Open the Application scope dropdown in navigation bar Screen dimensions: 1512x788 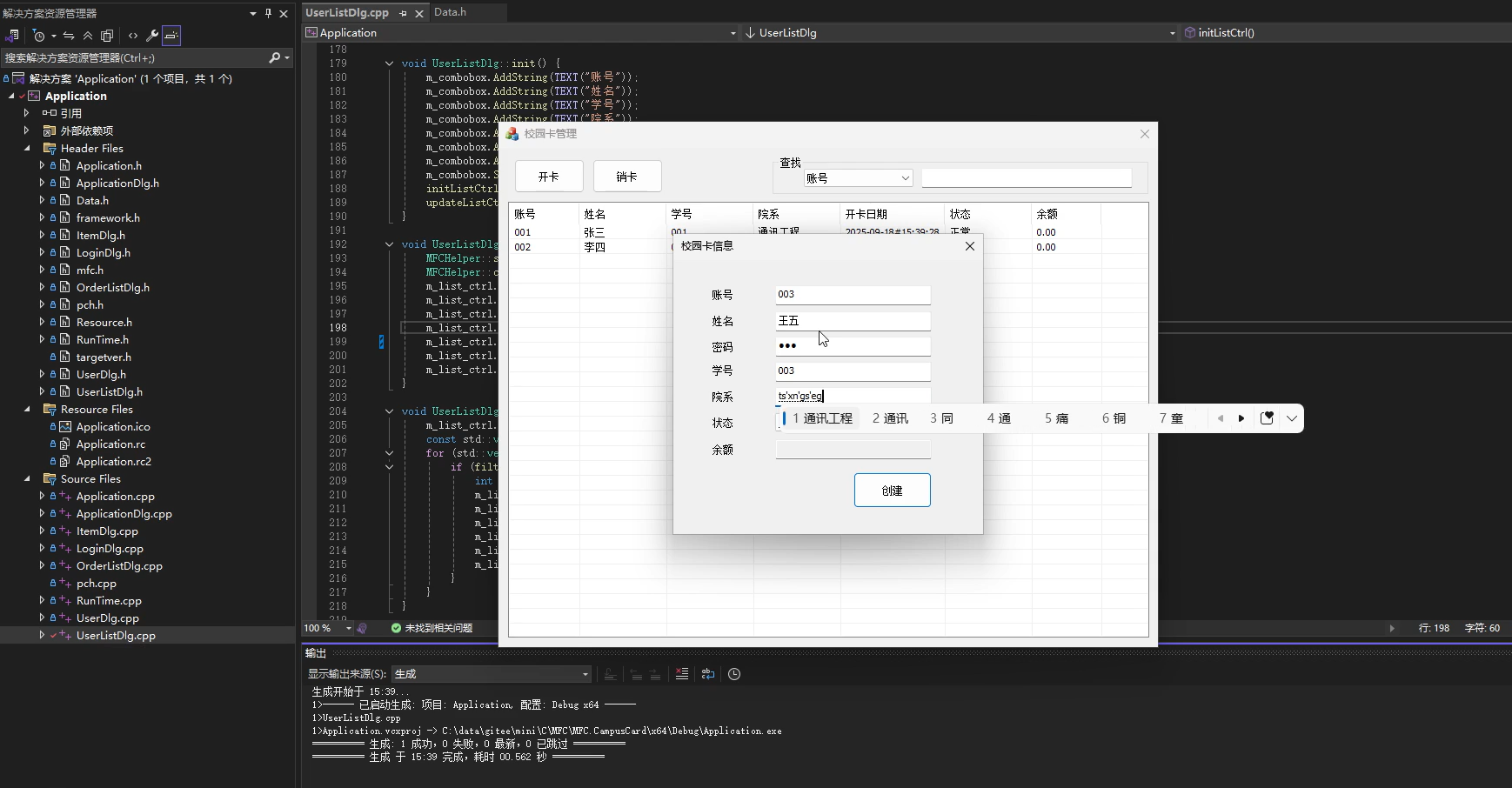pos(733,33)
